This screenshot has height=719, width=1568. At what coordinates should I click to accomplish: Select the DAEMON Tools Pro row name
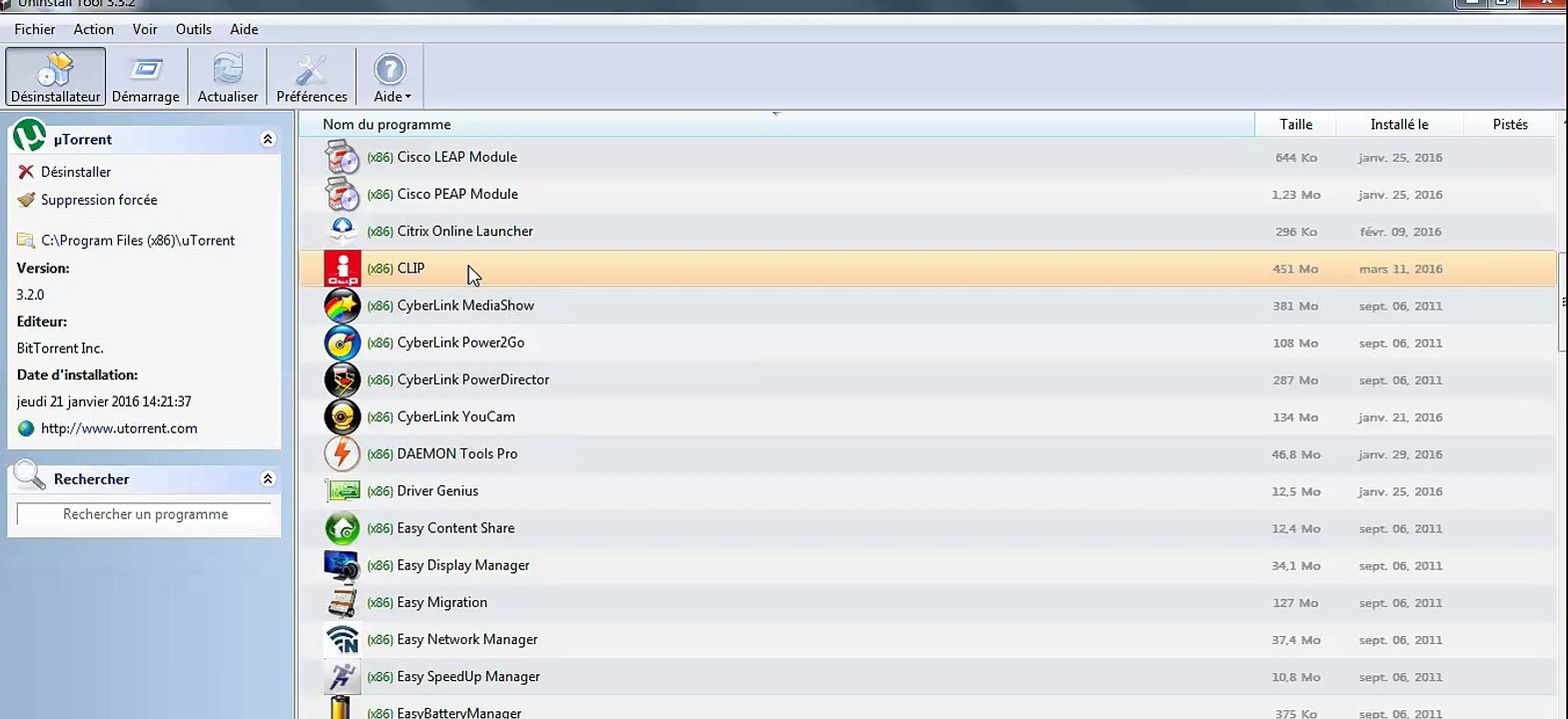click(457, 453)
